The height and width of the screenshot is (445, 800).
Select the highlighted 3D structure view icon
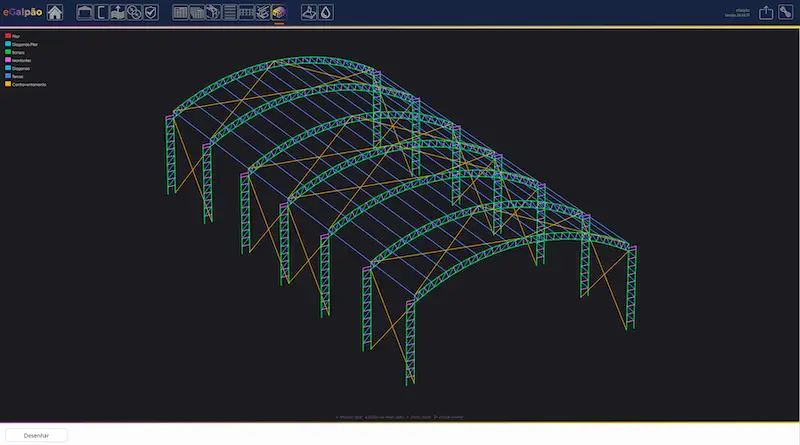(278, 13)
